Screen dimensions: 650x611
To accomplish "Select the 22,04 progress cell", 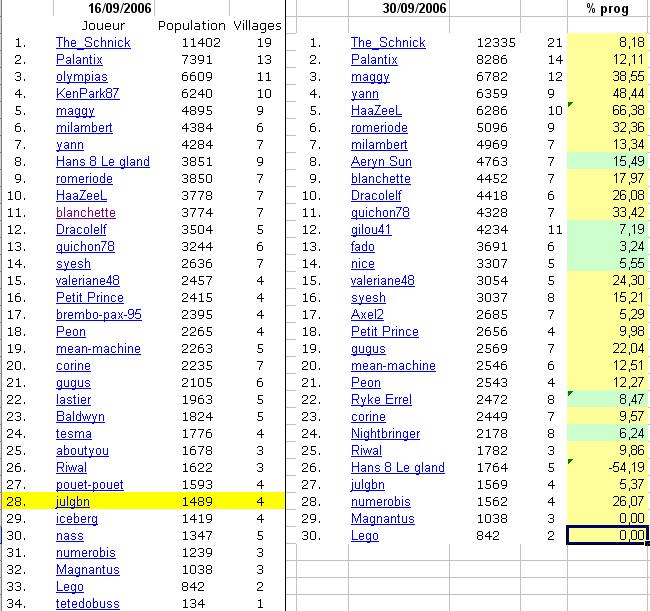I will 607,349.
